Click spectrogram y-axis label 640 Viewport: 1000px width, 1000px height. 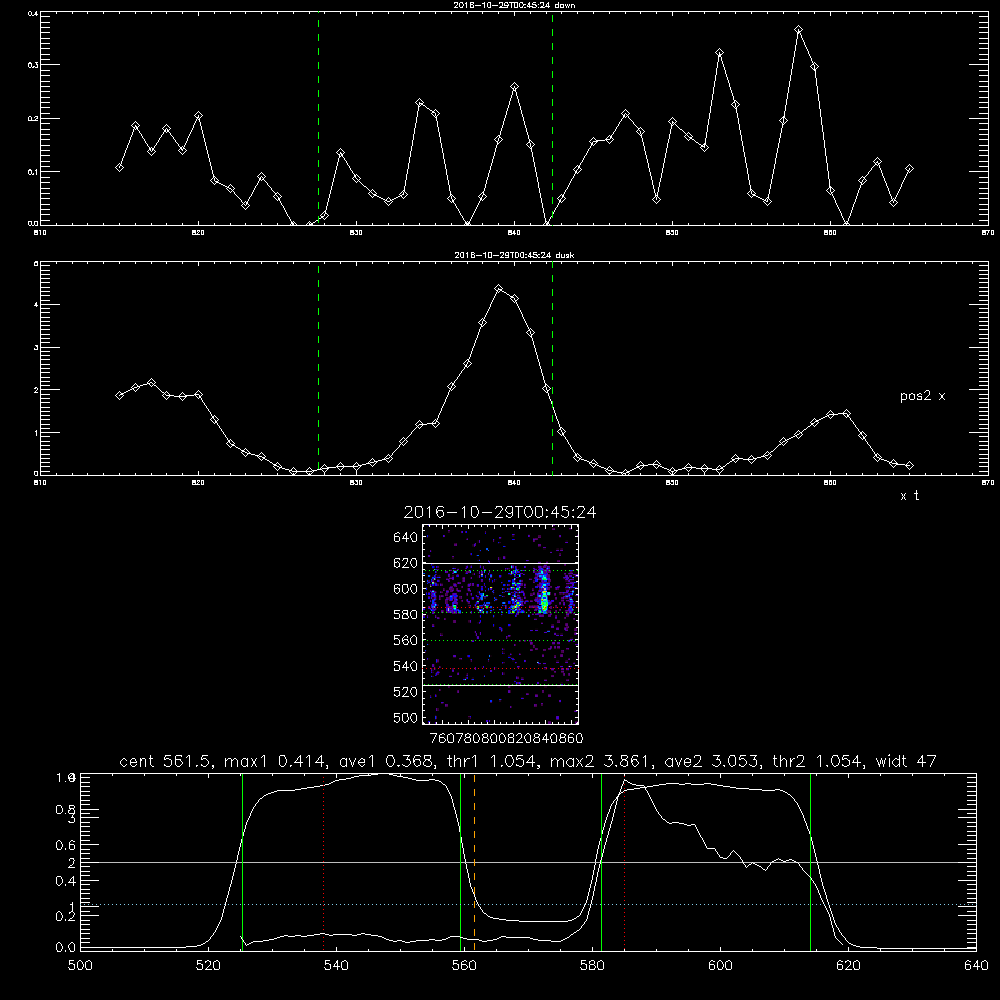(406, 538)
